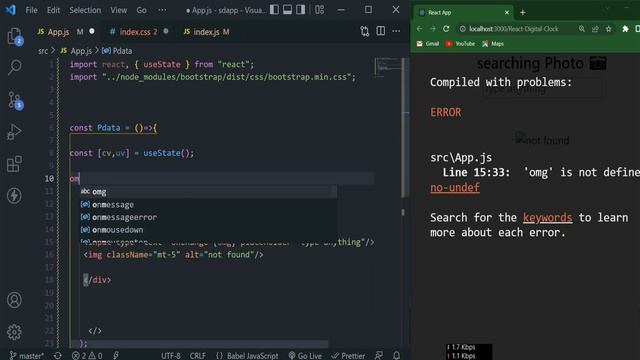Switch to the index.js editor tab
This screenshot has width=640, height=360.
[x=206, y=32]
